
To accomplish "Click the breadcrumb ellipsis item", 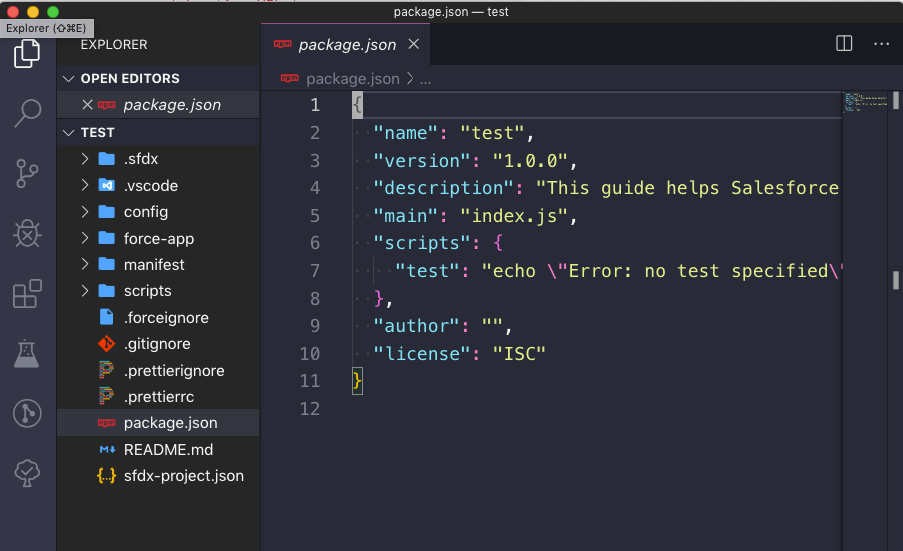I will (425, 79).
